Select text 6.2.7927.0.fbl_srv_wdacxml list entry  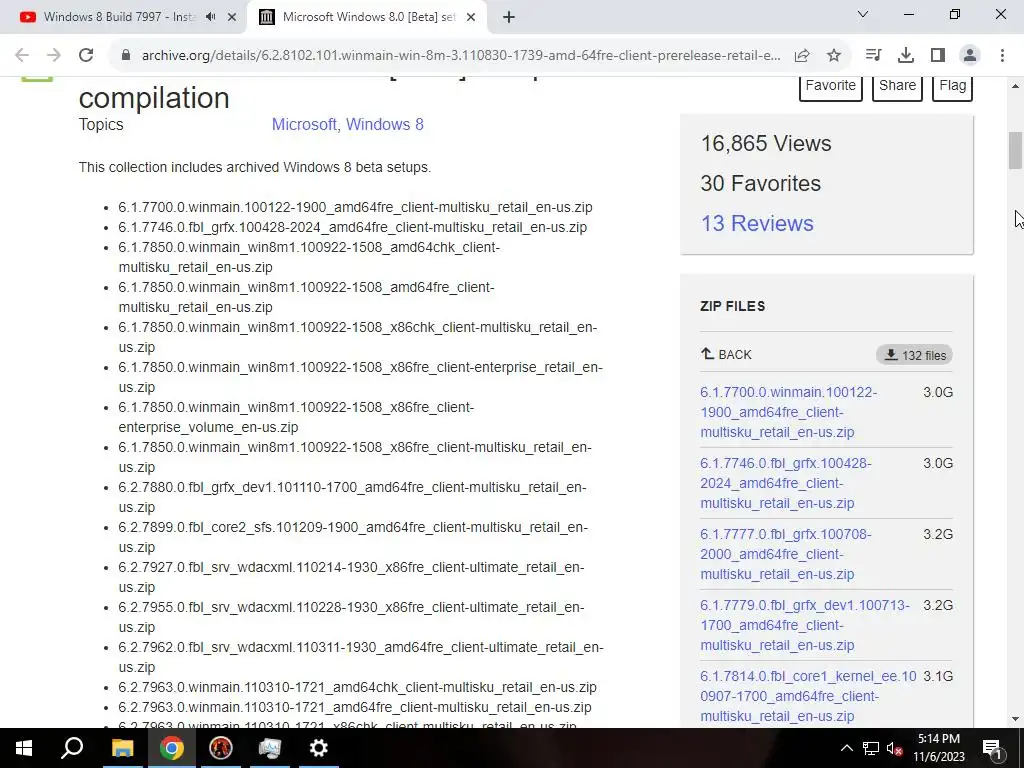[351, 577]
